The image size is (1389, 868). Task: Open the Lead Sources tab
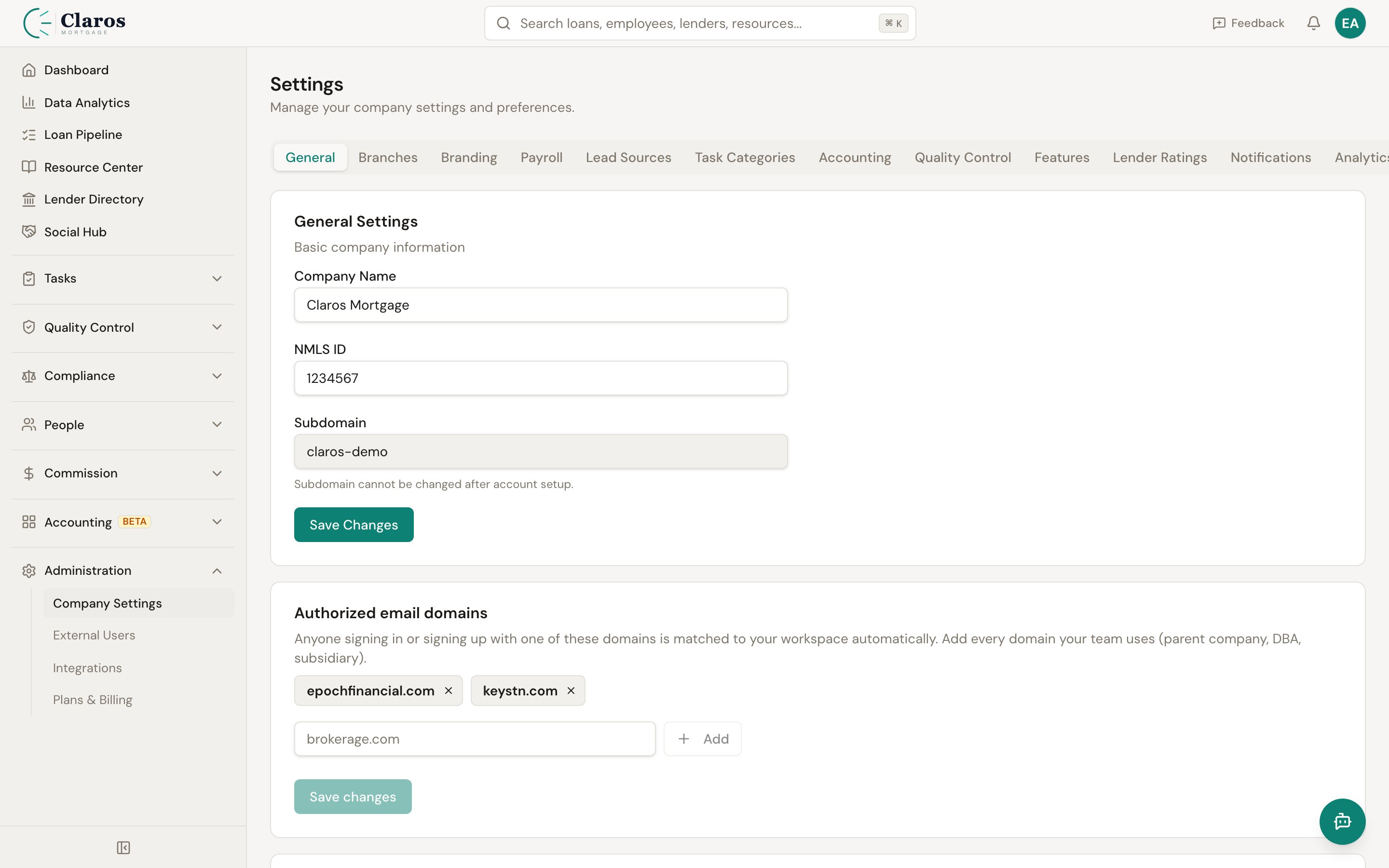coord(628,157)
